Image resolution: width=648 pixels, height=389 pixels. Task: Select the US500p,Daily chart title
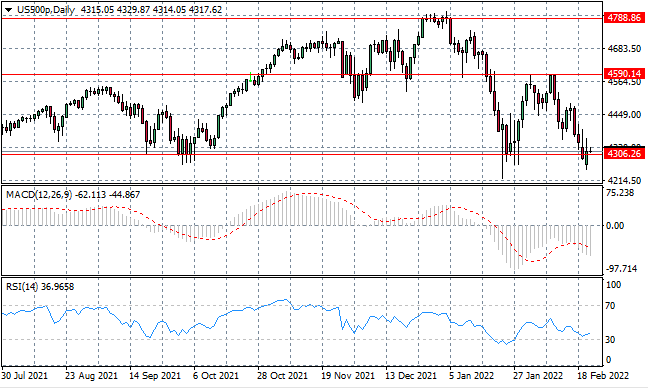[x=46, y=10]
